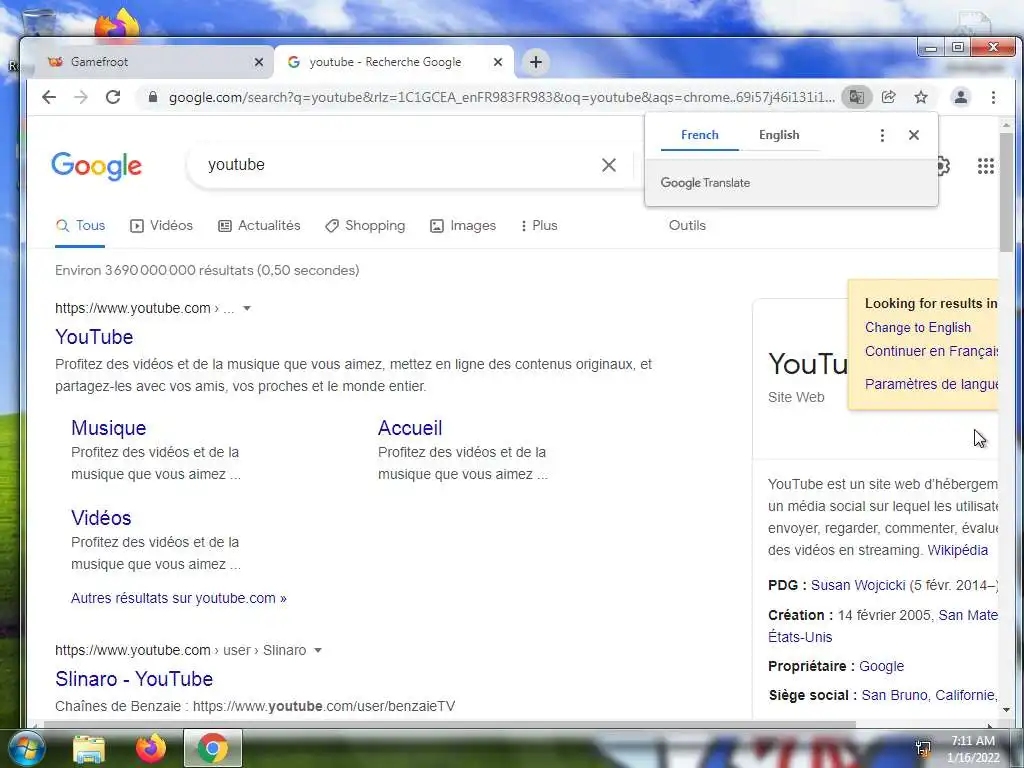
Task: Close the Google Translate popup
Action: click(914, 135)
